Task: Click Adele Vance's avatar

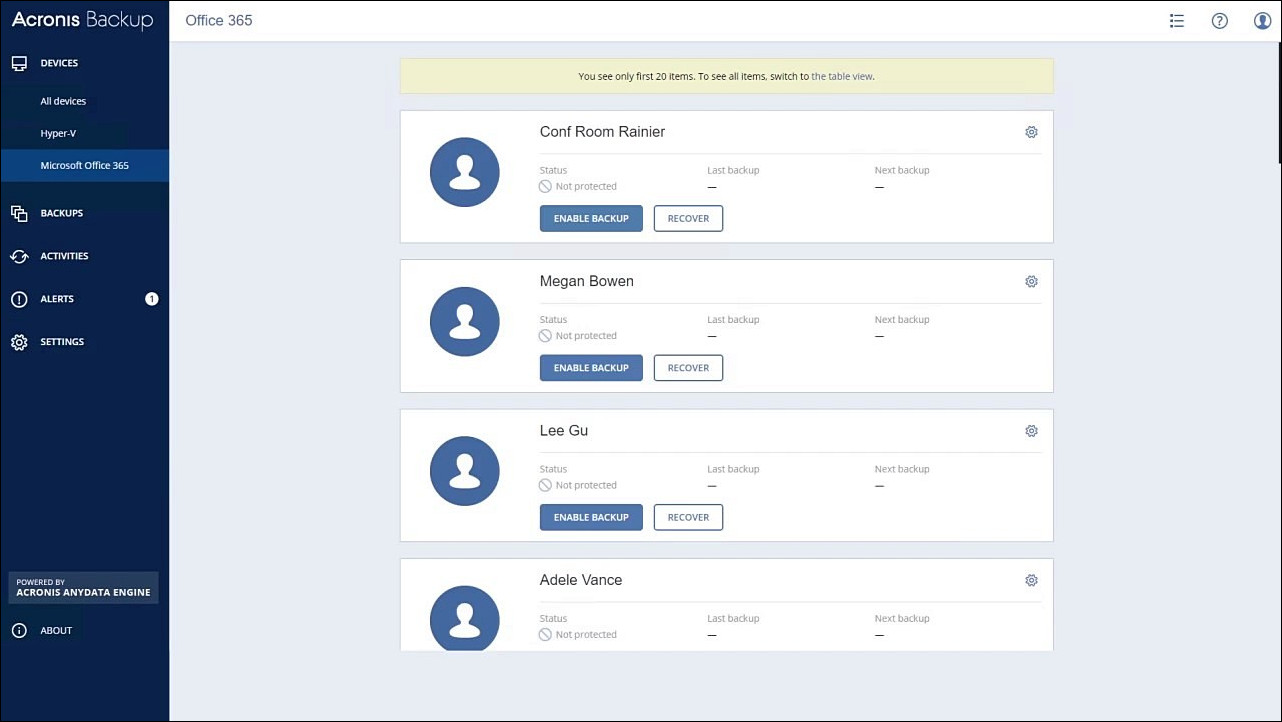Action: 465,618
